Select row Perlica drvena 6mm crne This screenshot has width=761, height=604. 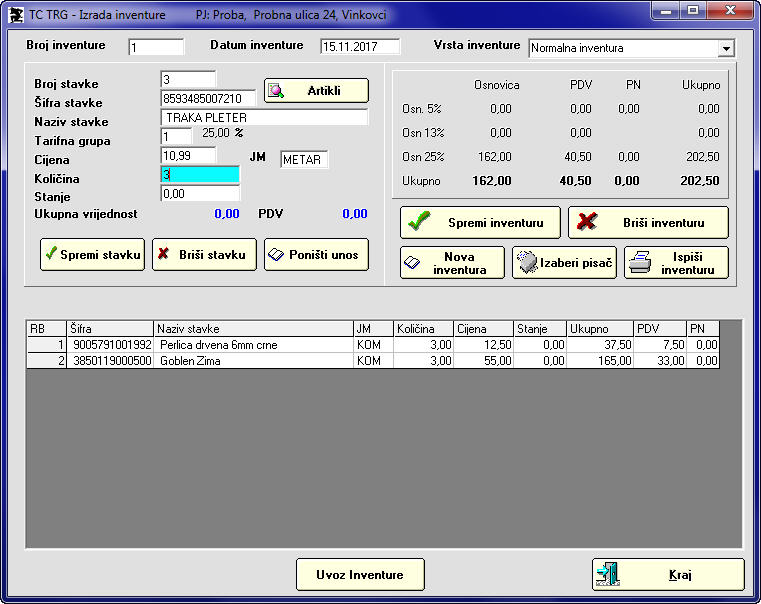[x=254, y=345]
